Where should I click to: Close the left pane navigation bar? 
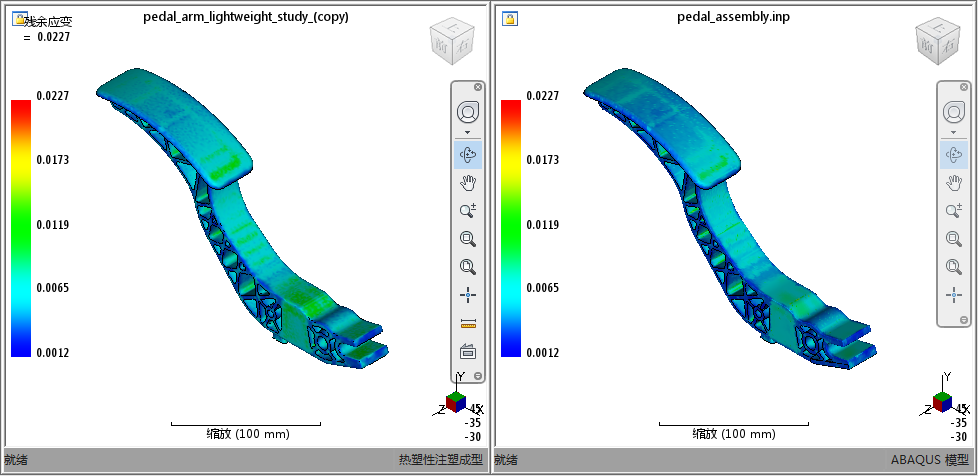[478, 87]
